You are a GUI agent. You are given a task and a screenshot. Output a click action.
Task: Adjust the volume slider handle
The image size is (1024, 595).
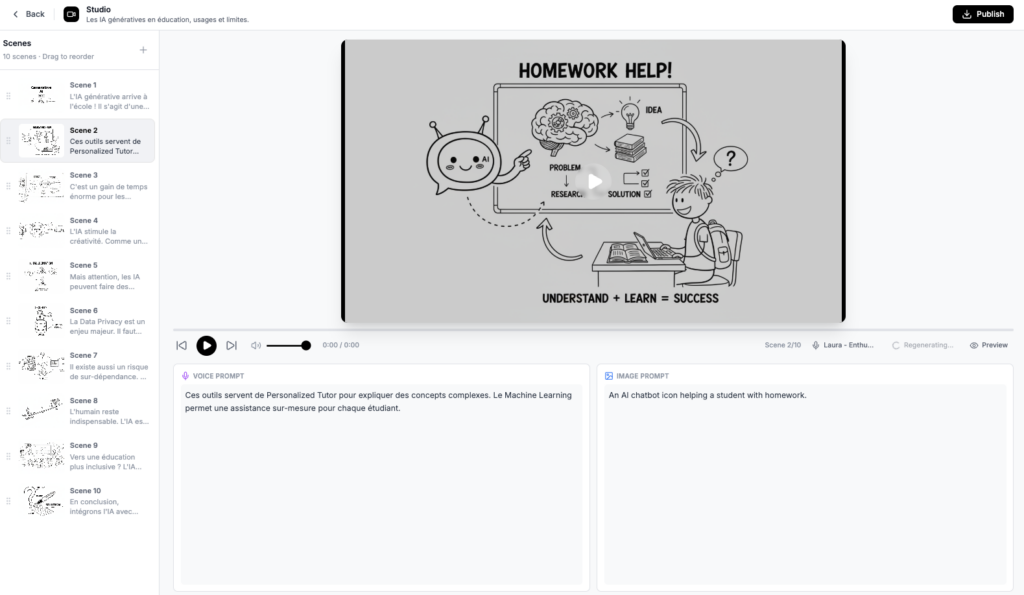point(306,345)
